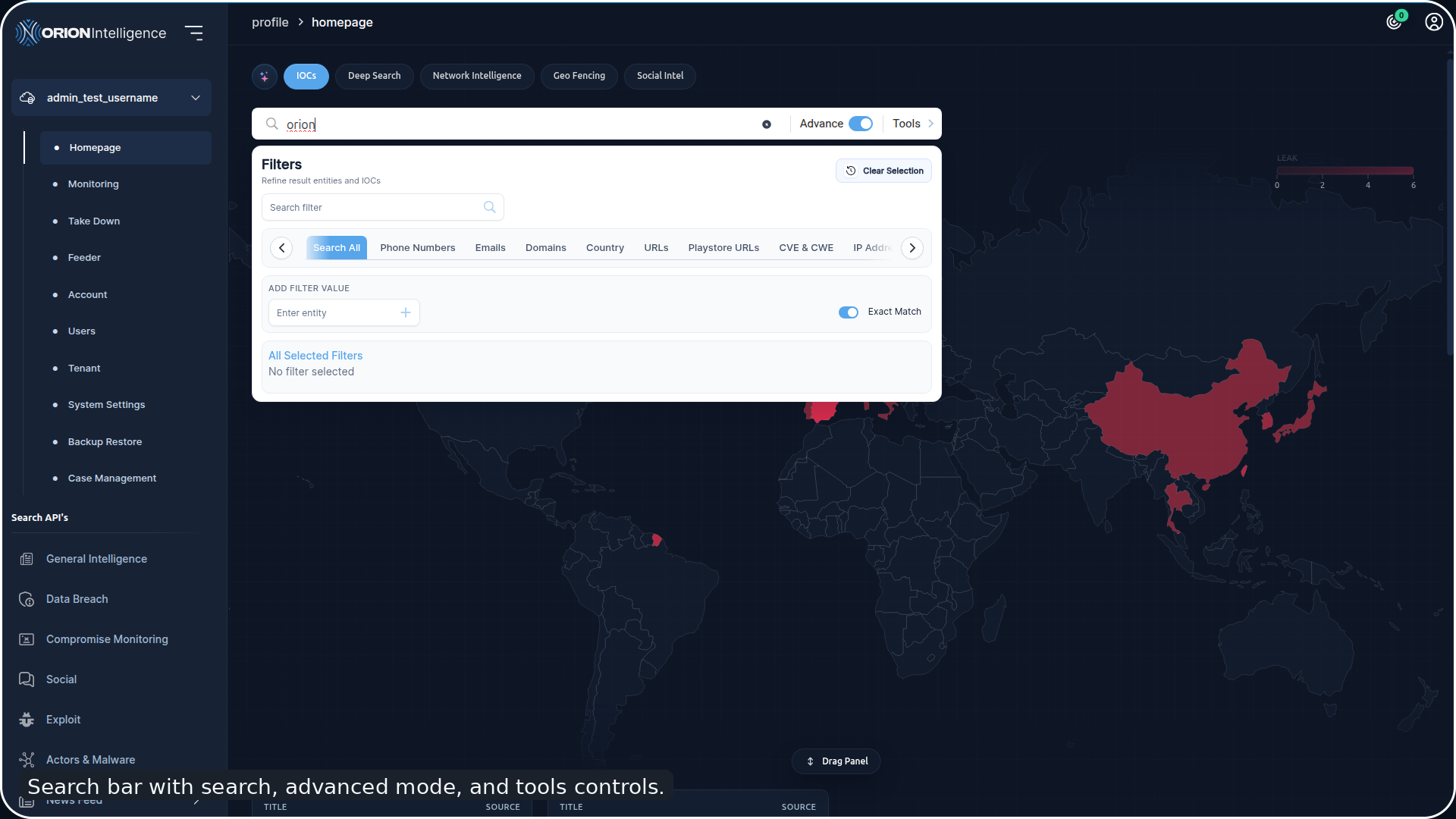
Task: Switch to the Network Intelligence tab
Action: coord(477,76)
